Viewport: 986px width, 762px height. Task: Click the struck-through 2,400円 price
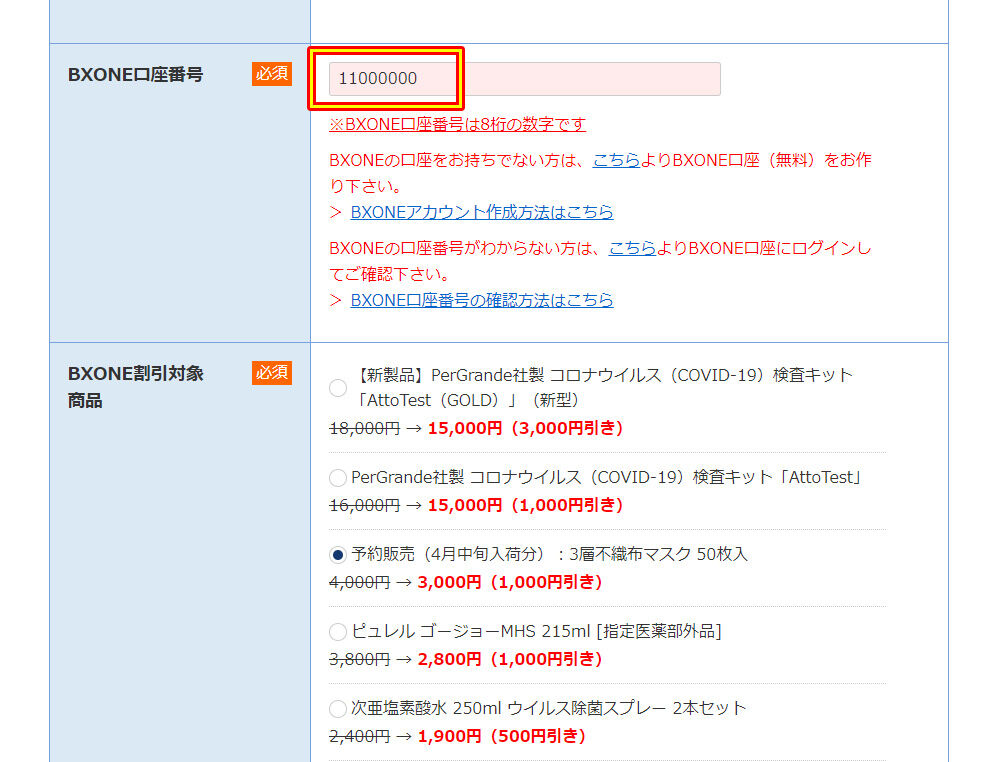click(360, 736)
